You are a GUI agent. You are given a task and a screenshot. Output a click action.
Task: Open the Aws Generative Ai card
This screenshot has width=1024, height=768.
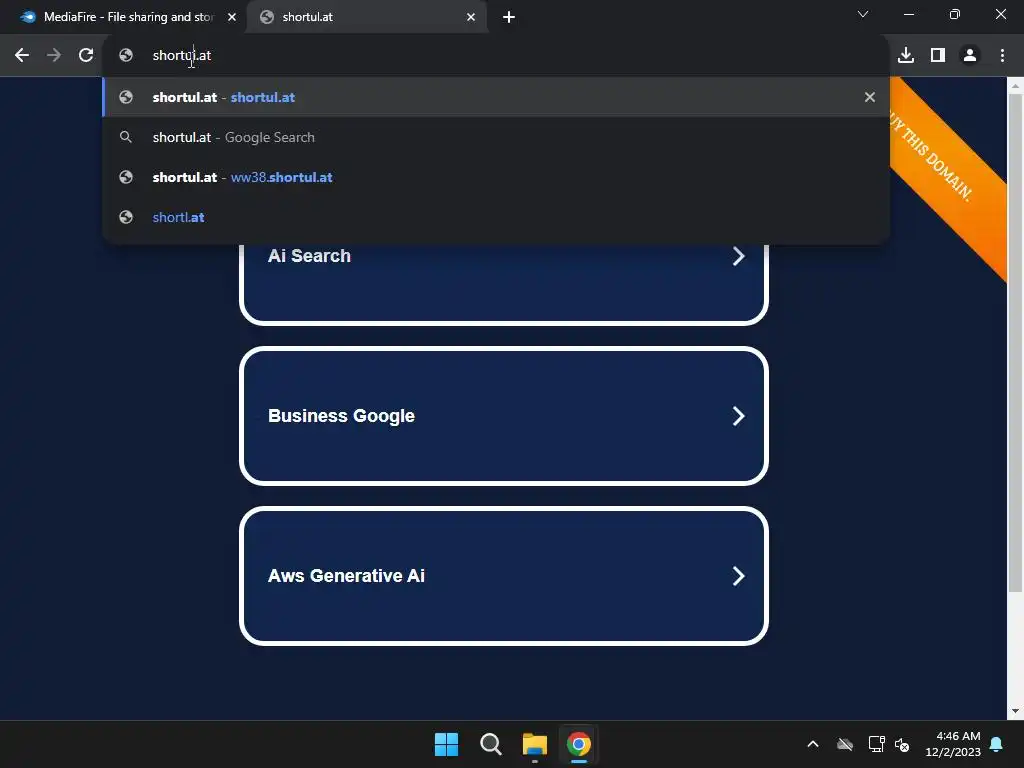pos(504,576)
